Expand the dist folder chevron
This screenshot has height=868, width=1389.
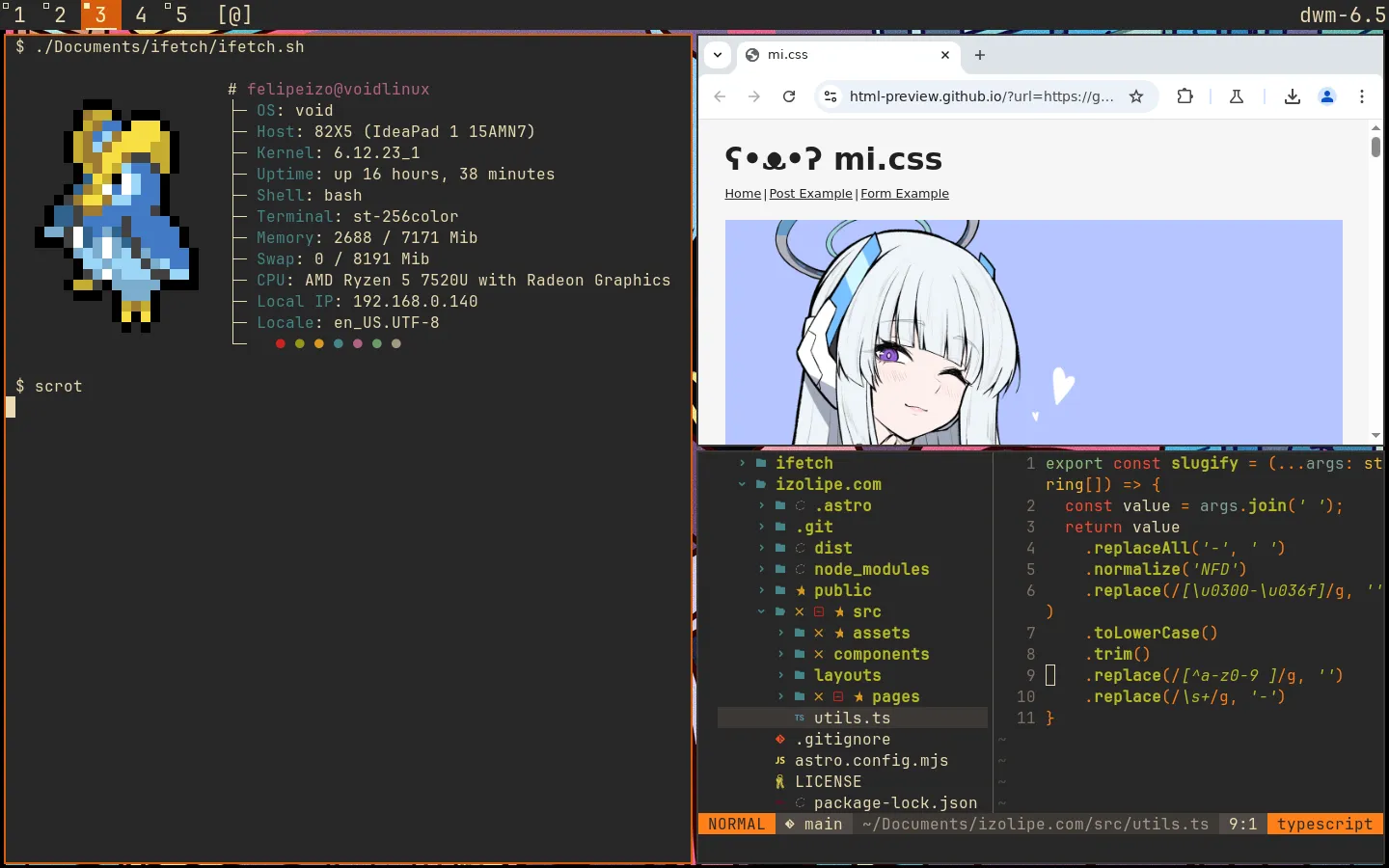761,549
